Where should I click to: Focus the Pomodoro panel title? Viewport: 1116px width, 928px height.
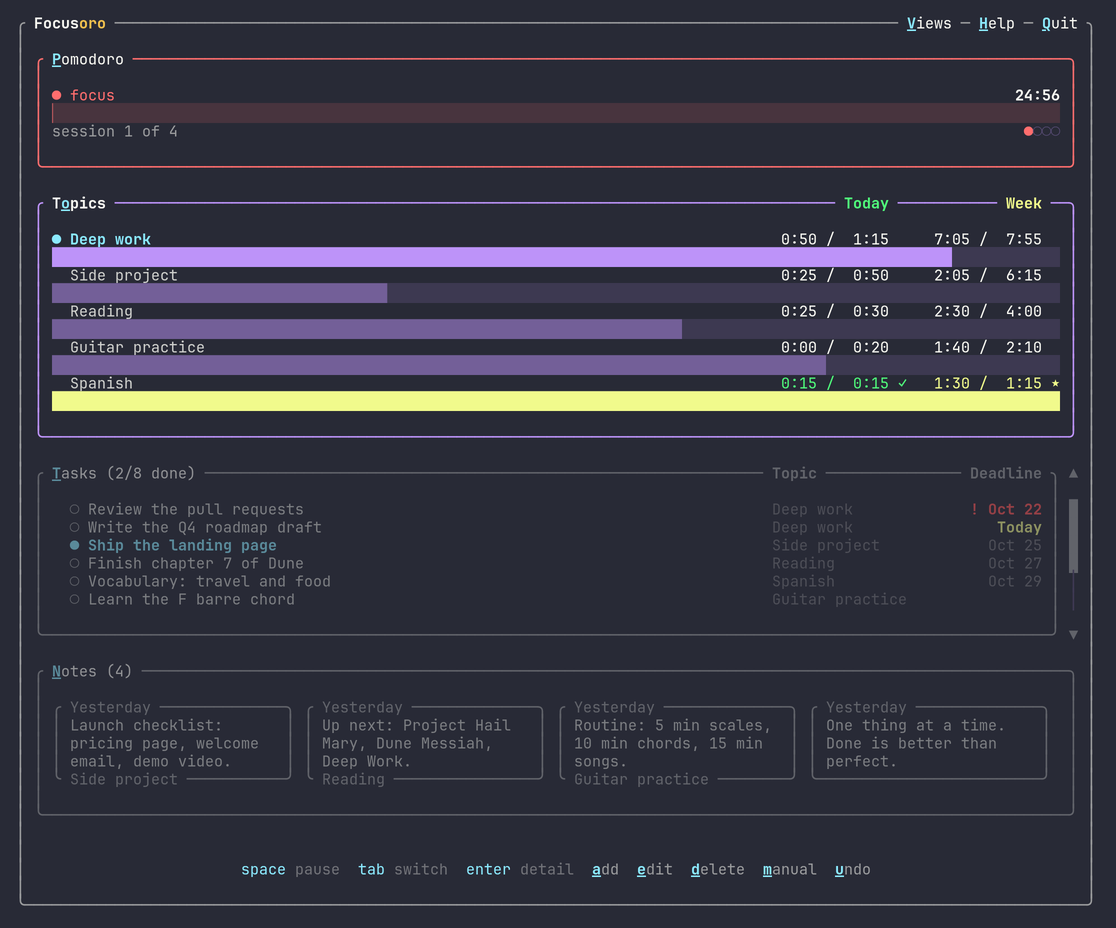pos(88,60)
